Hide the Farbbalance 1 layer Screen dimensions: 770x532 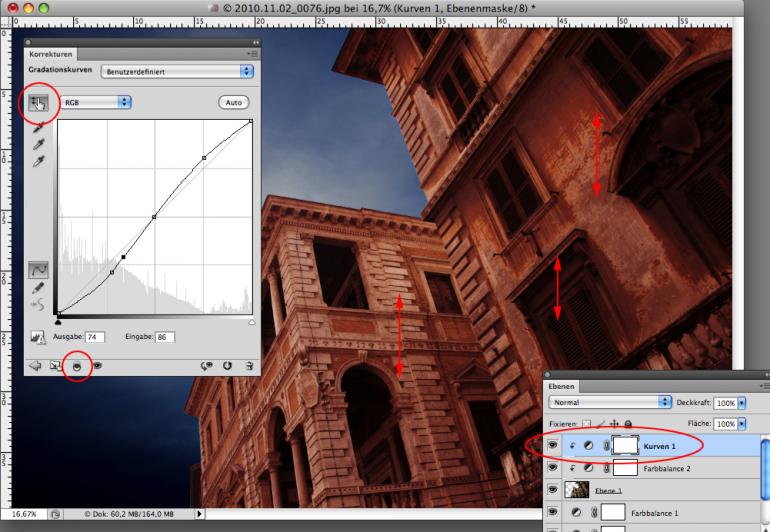553,512
